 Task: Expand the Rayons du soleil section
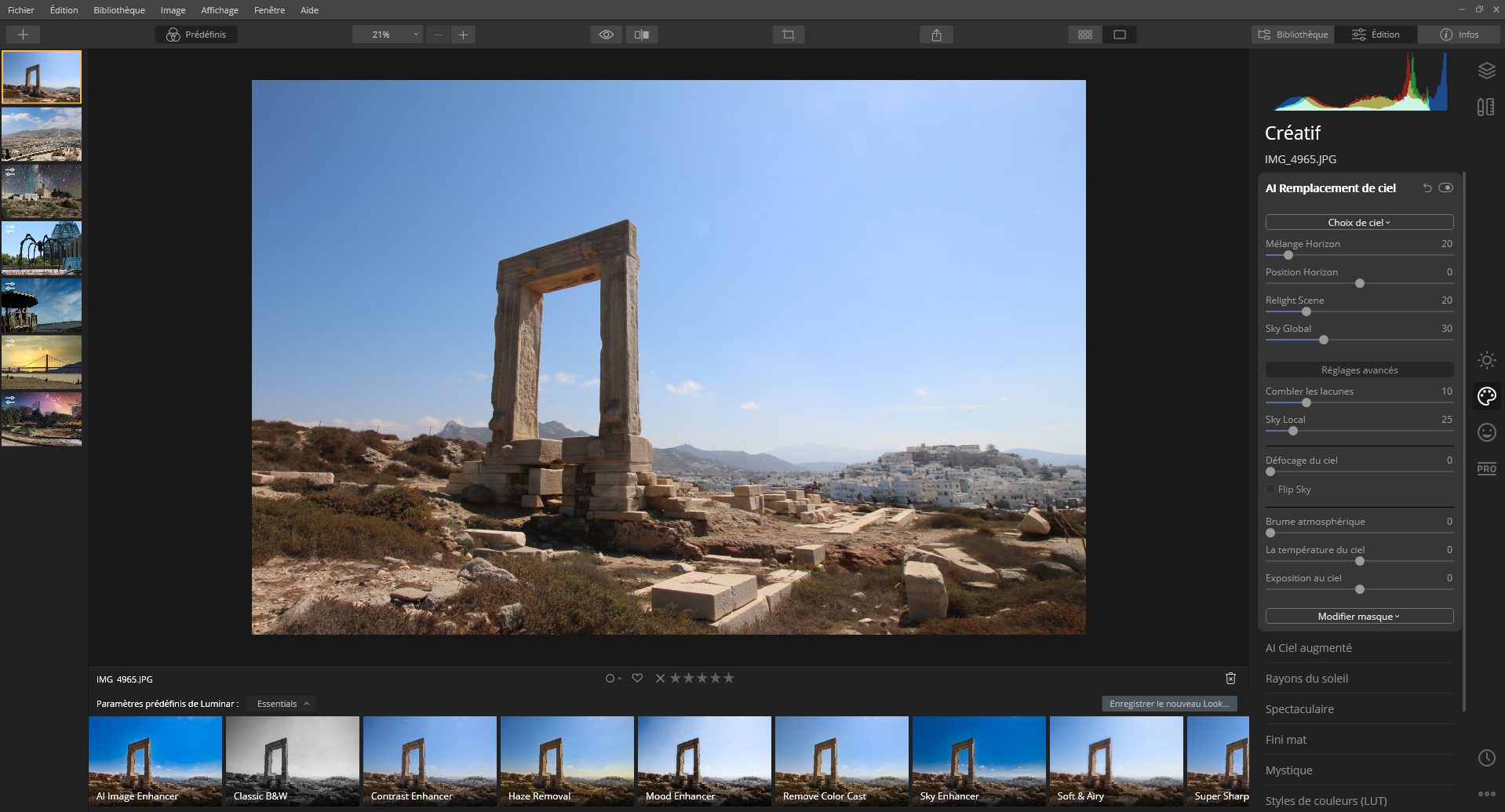(1306, 678)
